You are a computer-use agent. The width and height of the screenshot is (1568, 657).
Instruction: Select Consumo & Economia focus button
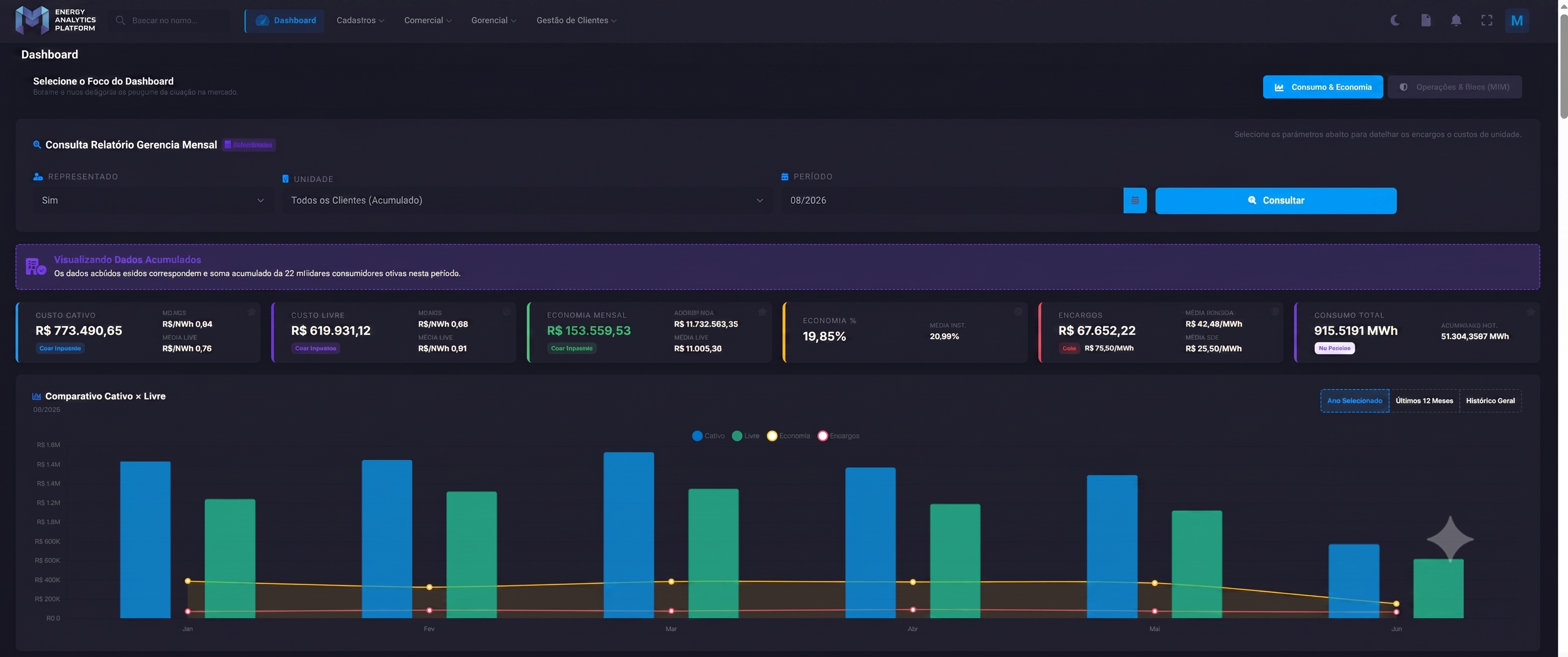click(x=1323, y=87)
